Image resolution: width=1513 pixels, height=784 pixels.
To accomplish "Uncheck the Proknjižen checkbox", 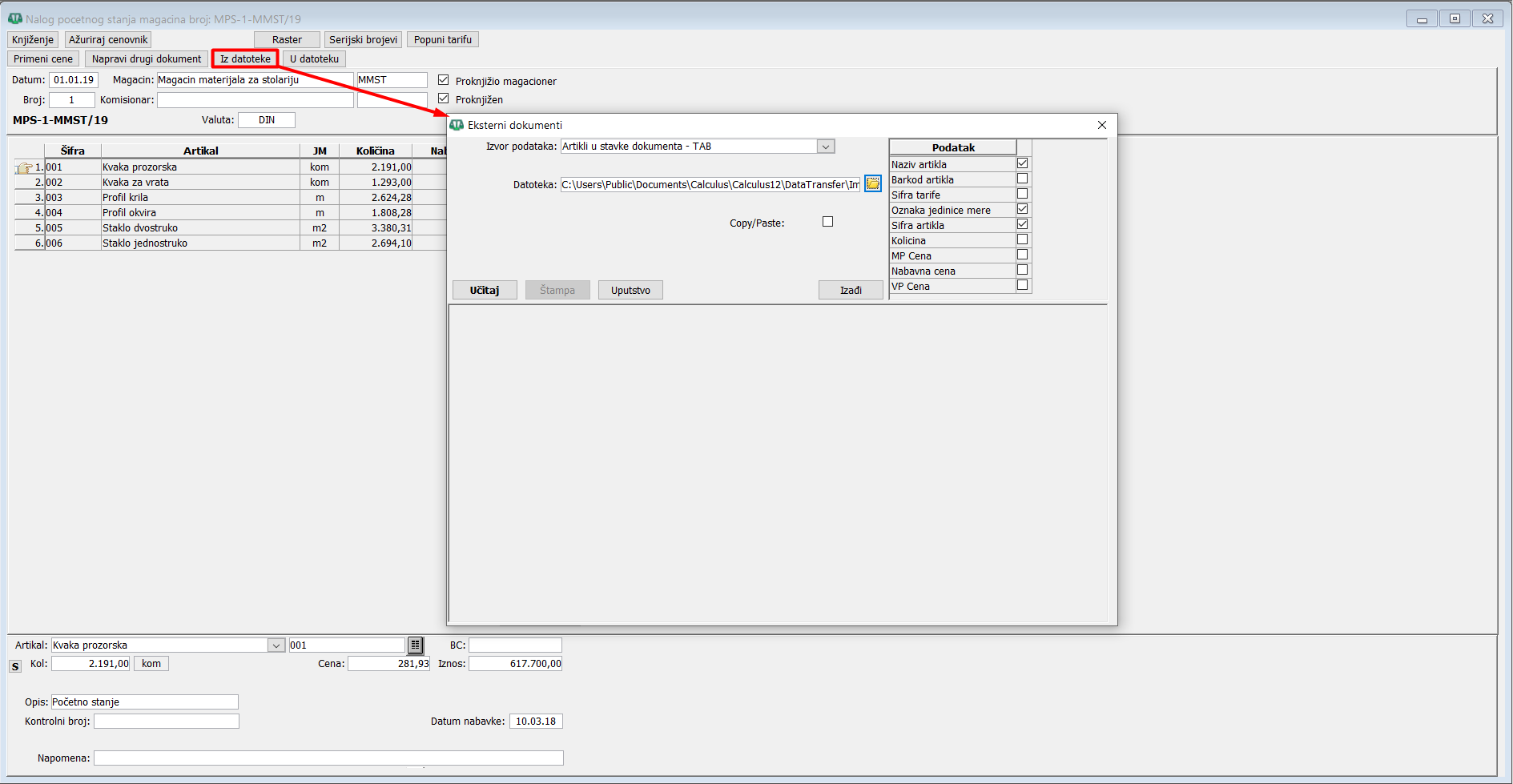I will pyautogui.click(x=444, y=99).
